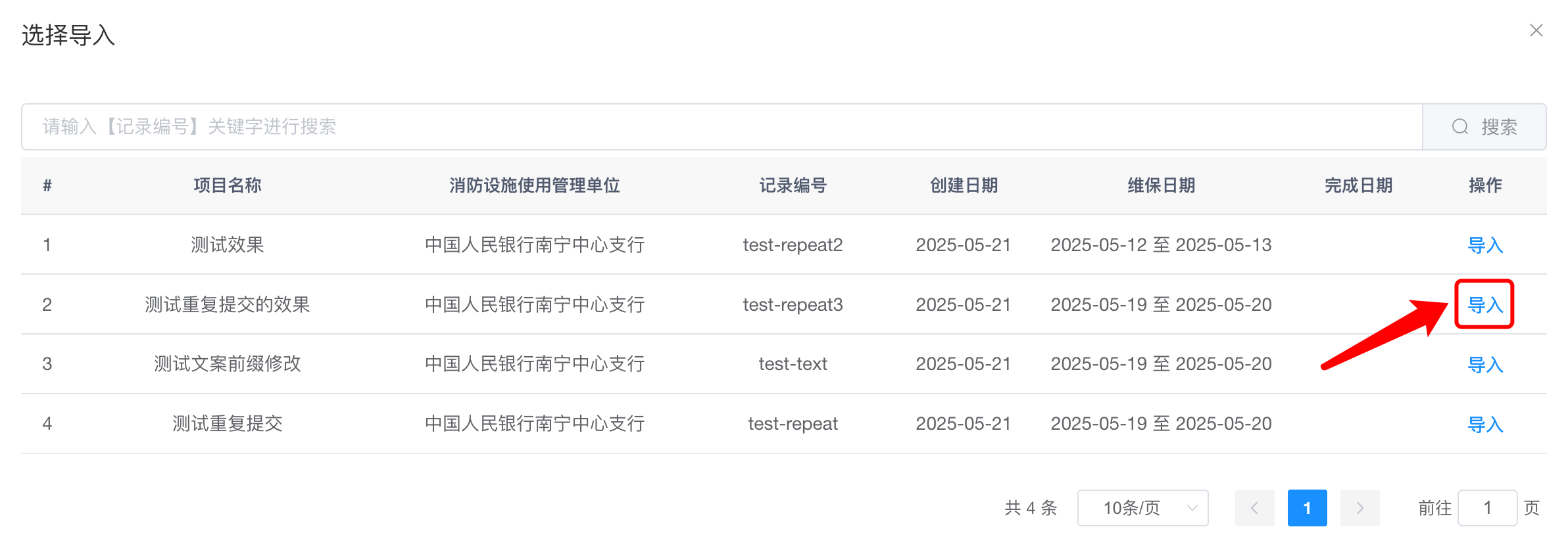Select page 1 in pagination

pyautogui.click(x=1307, y=508)
